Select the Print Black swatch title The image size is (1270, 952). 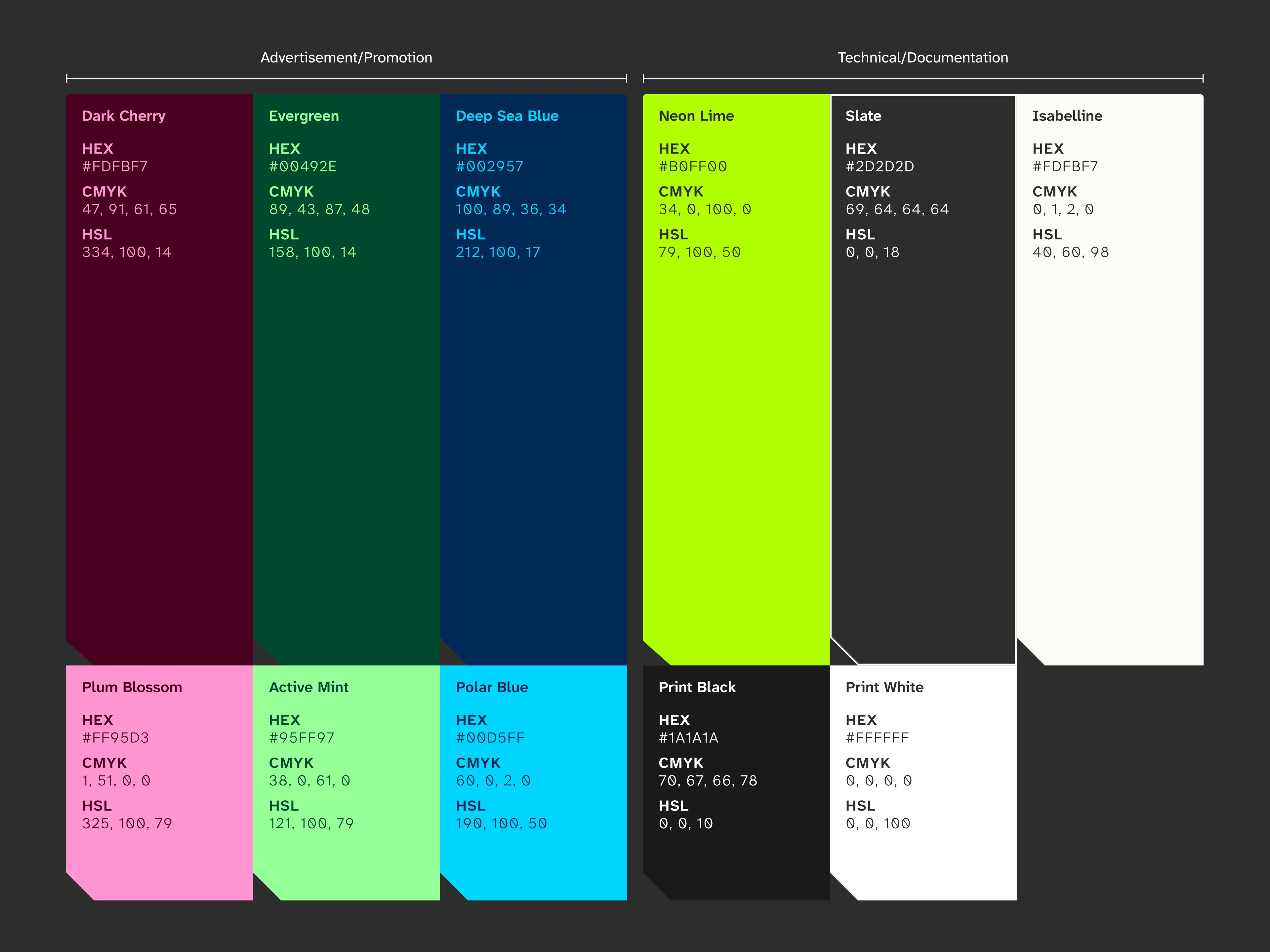point(696,687)
